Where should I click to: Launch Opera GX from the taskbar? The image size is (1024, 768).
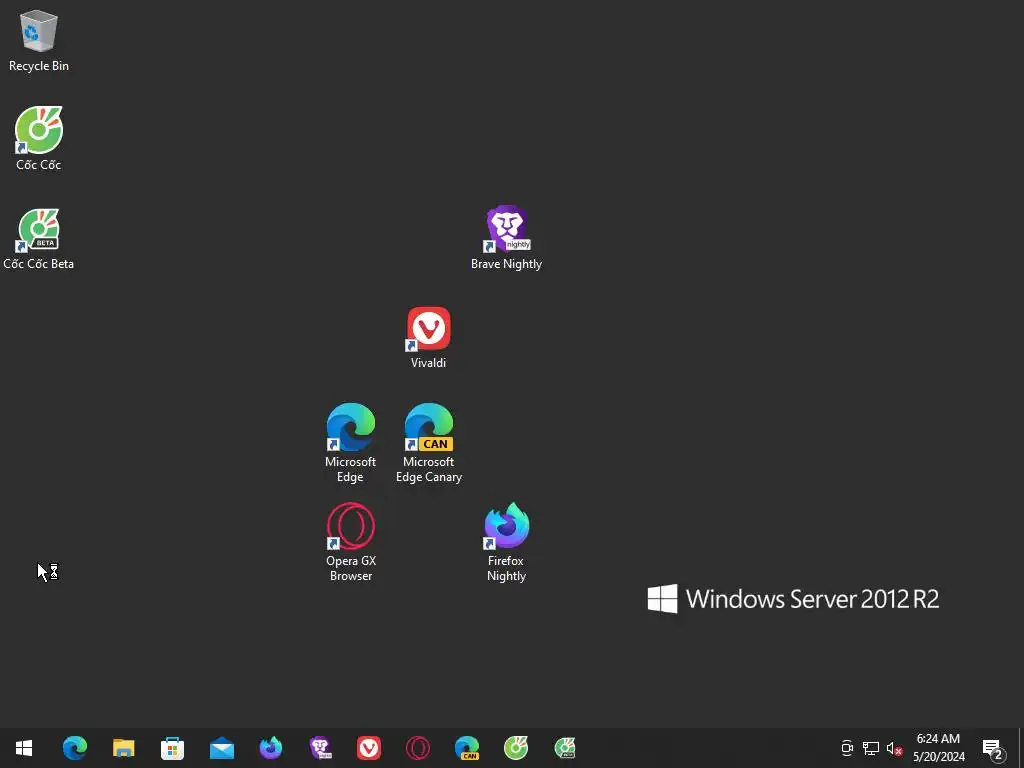click(418, 748)
